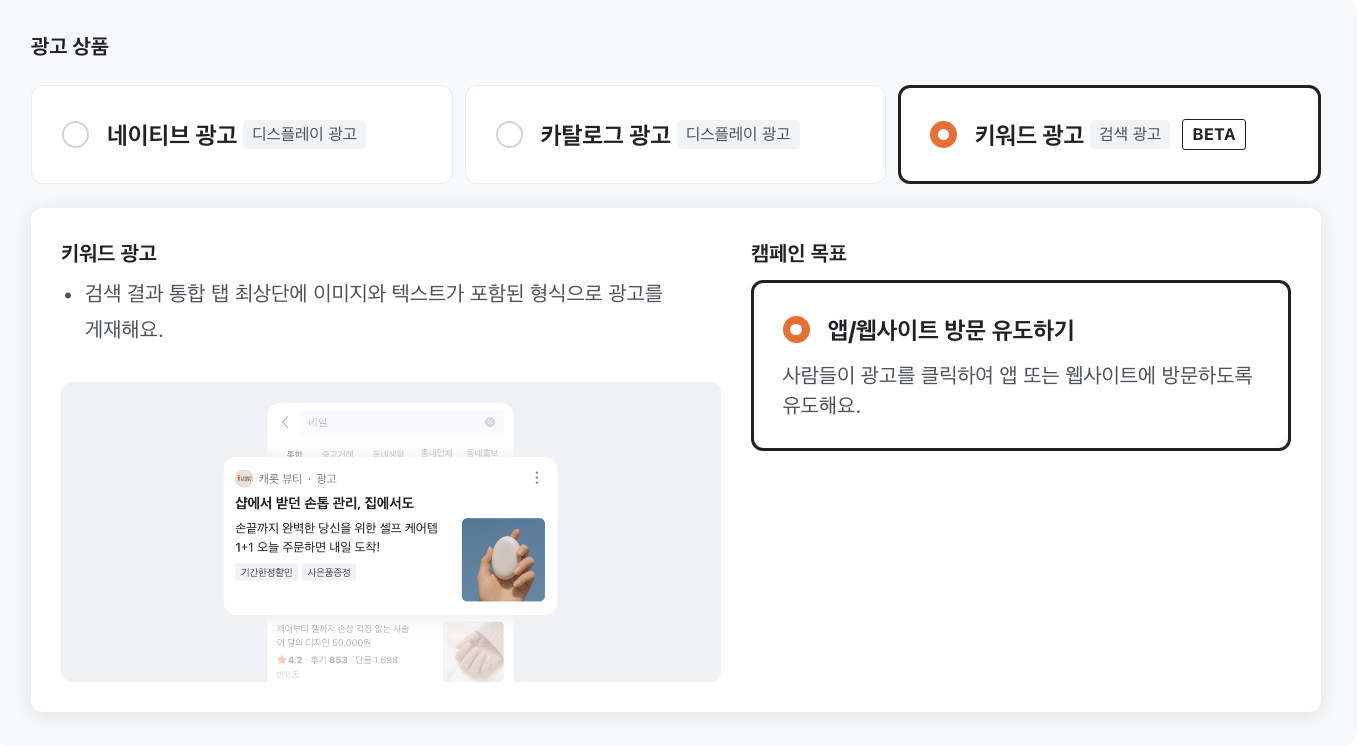Select 앱/웹사이트 방문 유도하기 campaign goal radio

coord(796,329)
